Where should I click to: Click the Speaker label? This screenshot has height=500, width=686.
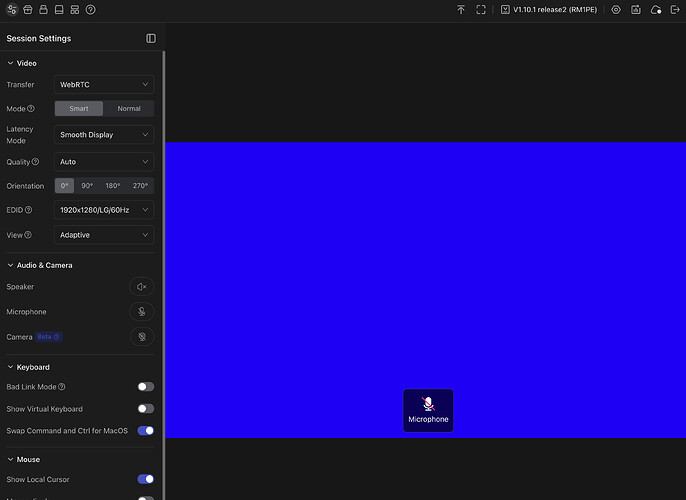[20, 287]
